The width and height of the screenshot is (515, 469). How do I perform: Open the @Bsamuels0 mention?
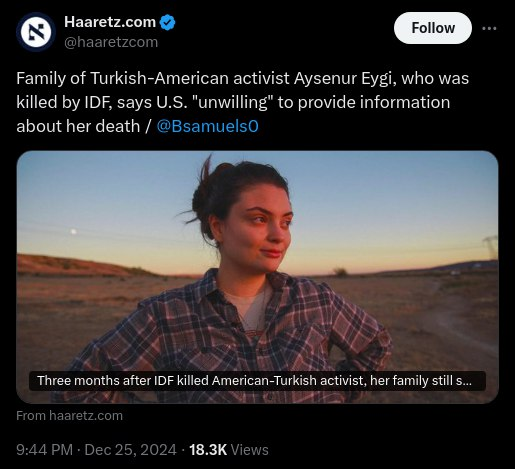pyautogui.click(x=207, y=126)
